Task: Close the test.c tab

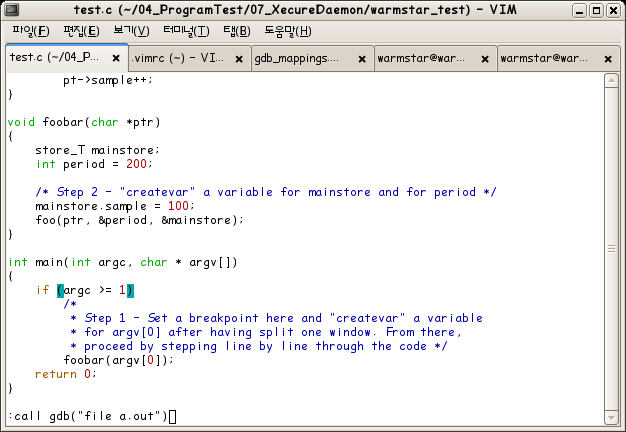Action: (116, 58)
